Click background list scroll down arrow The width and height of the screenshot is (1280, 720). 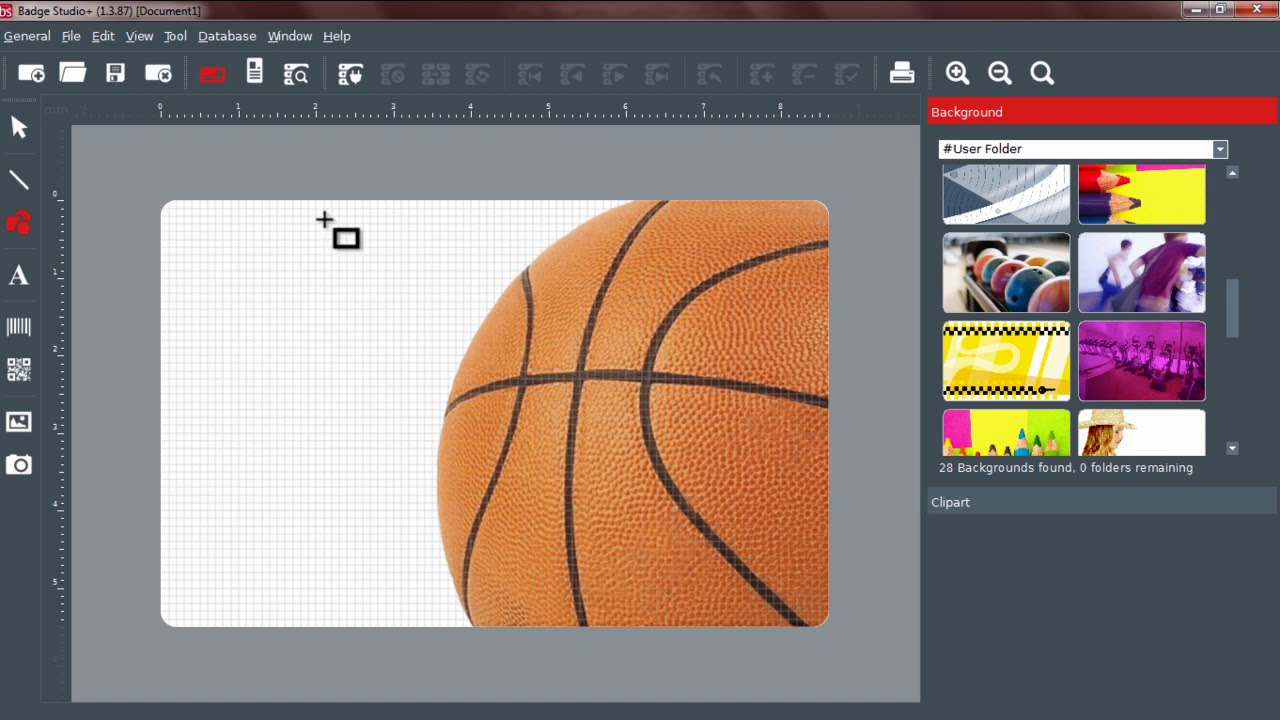pyautogui.click(x=1232, y=449)
